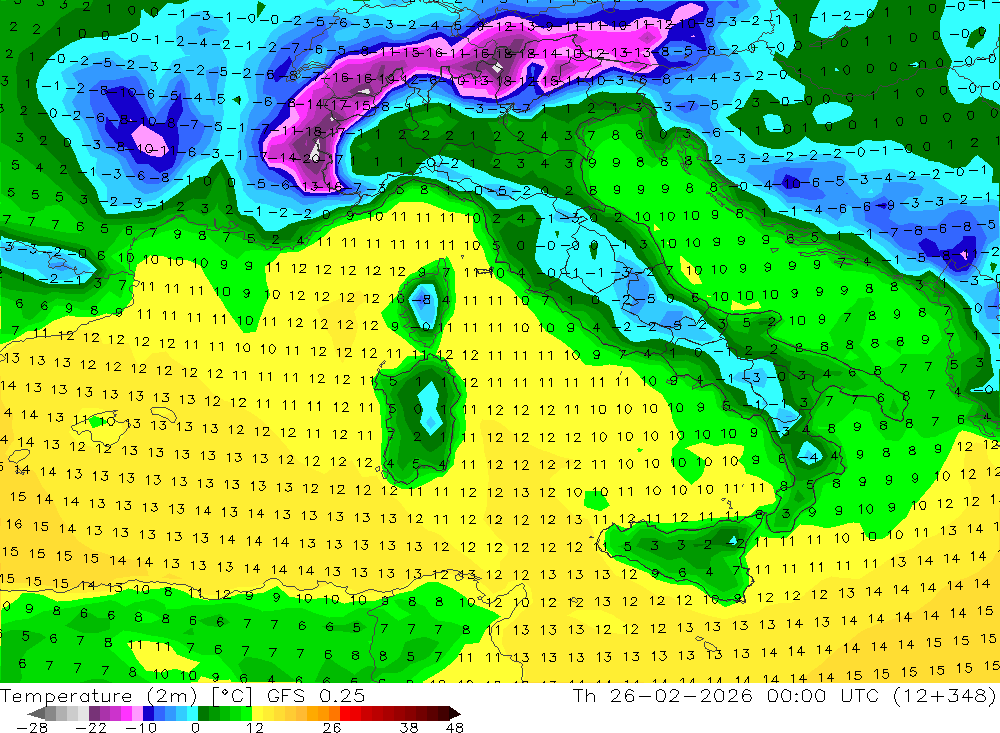Click the 'Th 26-02-2026' date text
This screenshot has height=733, width=1000.
[x=663, y=695]
